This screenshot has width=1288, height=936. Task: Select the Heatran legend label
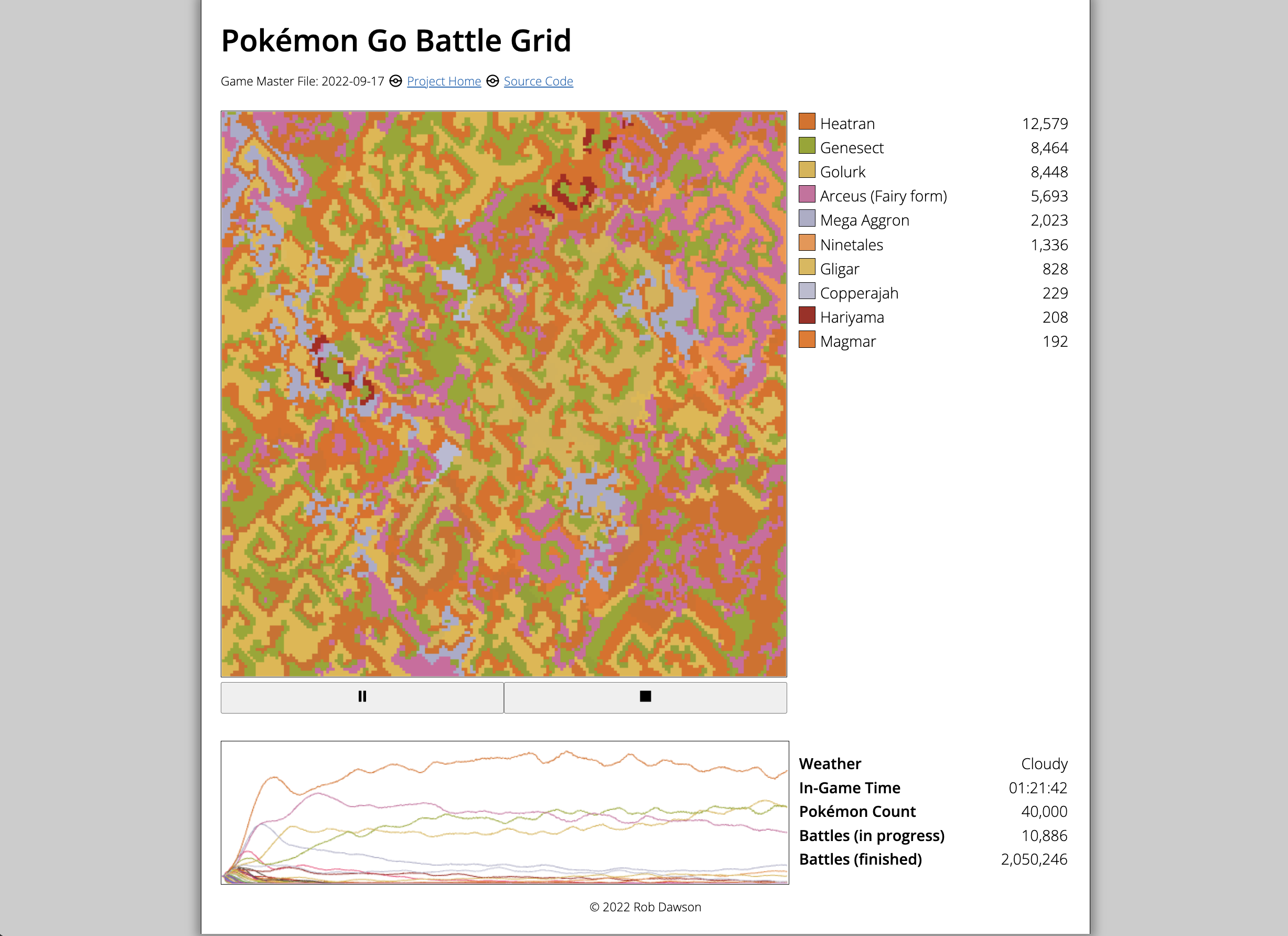point(847,123)
